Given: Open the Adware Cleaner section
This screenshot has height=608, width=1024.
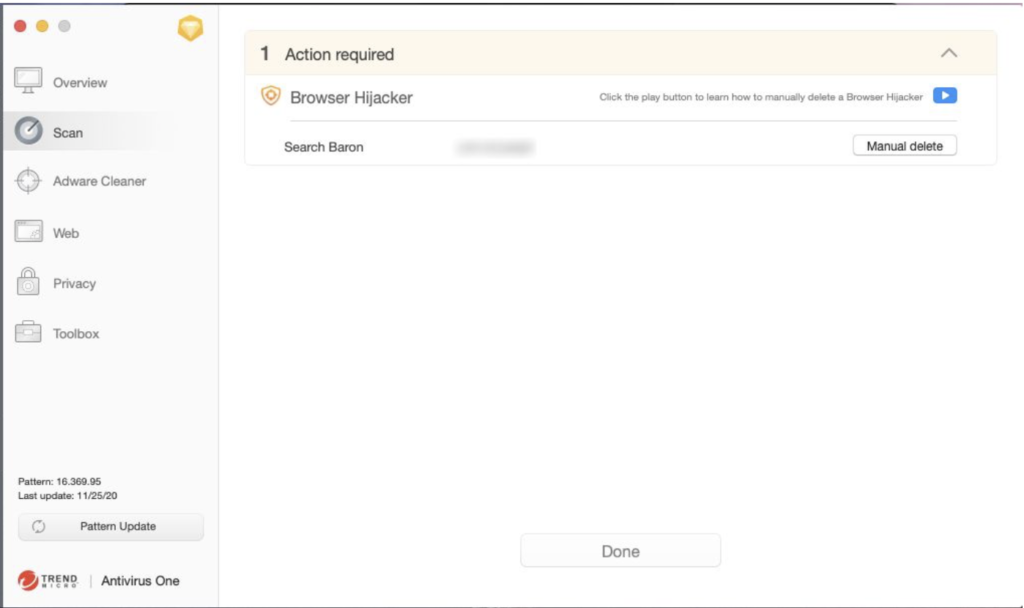Looking at the screenshot, I should pyautogui.click(x=99, y=181).
